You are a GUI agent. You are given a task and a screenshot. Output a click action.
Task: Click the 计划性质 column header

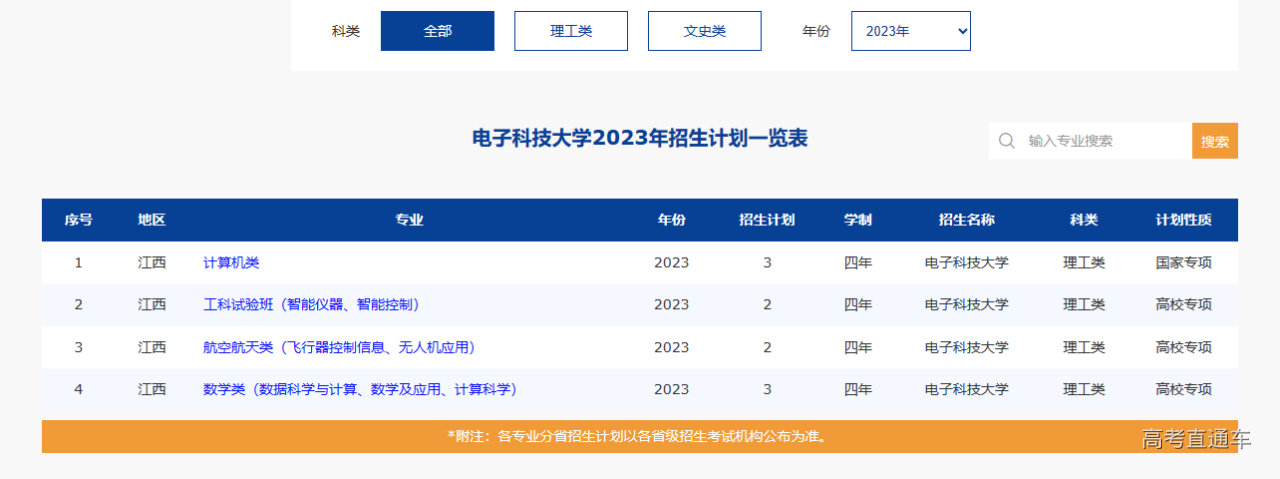(1183, 220)
